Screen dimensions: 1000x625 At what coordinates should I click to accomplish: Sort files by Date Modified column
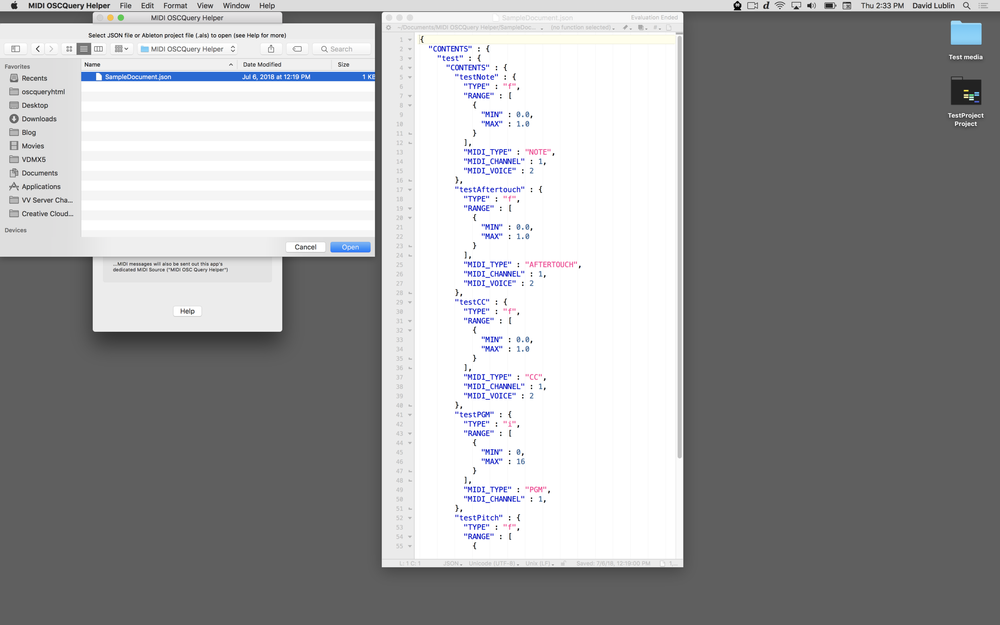click(x=284, y=64)
